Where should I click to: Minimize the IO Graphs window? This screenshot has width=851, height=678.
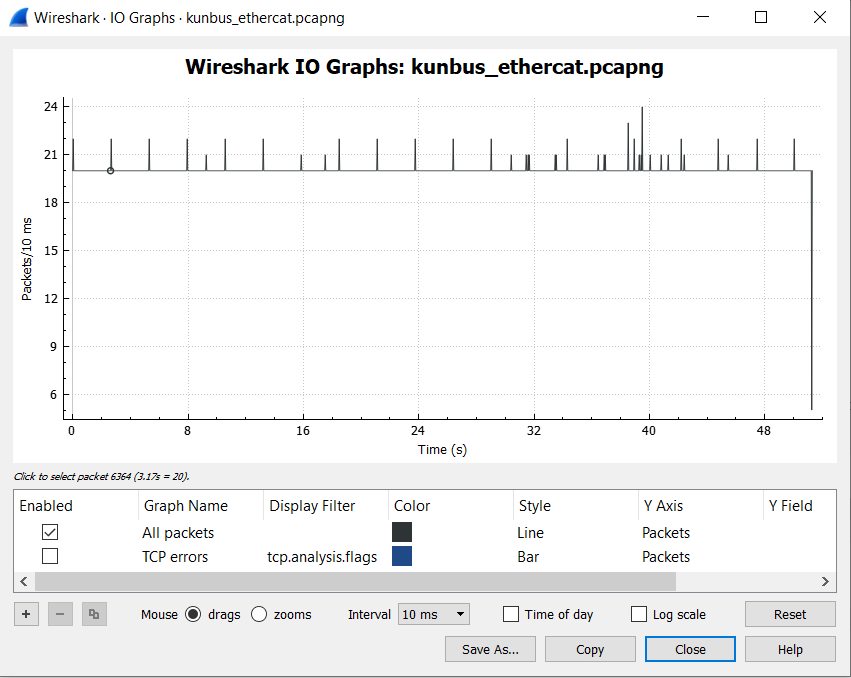[703, 17]
